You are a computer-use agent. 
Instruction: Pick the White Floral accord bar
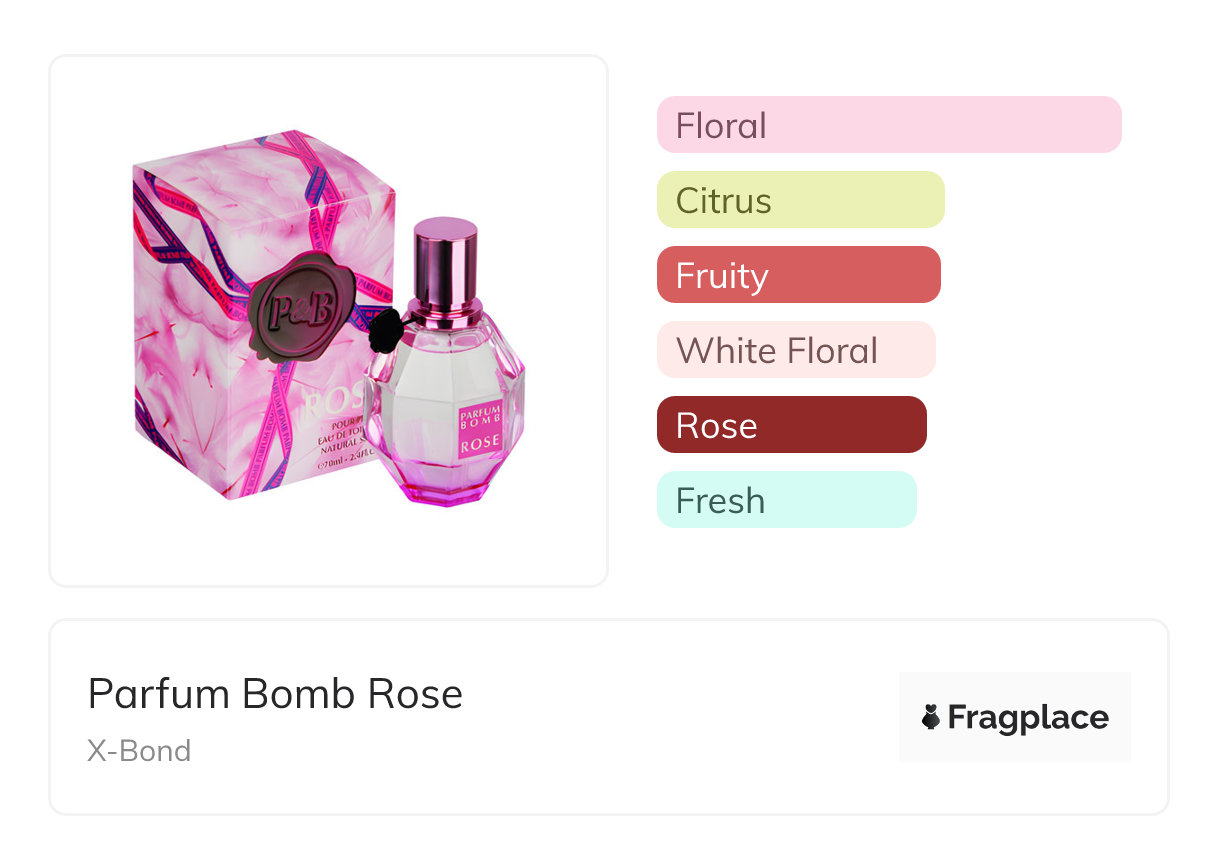[x=795, y=350]
